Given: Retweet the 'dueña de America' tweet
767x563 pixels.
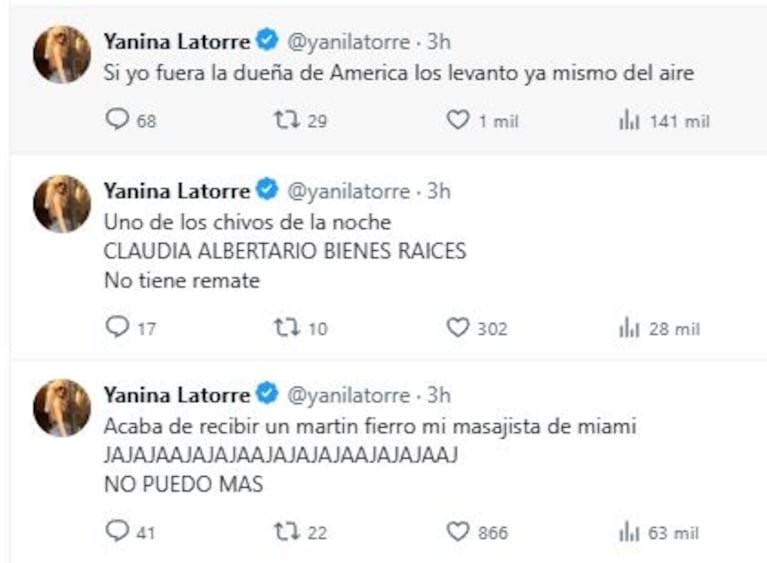Looking at the screenshot, I should (x=286, y=121).
